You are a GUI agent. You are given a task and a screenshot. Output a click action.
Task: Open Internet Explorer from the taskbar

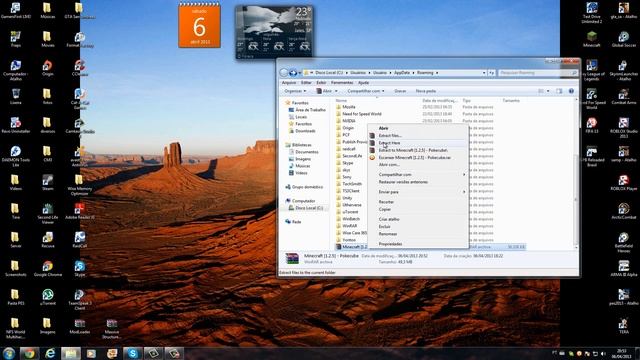pos(50,353)
